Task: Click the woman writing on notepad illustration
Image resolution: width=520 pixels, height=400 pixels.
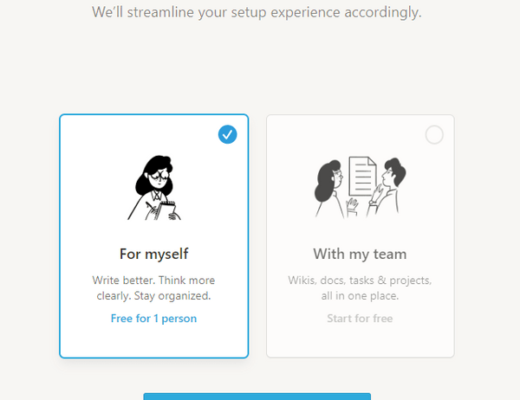Action: [154, 187]
